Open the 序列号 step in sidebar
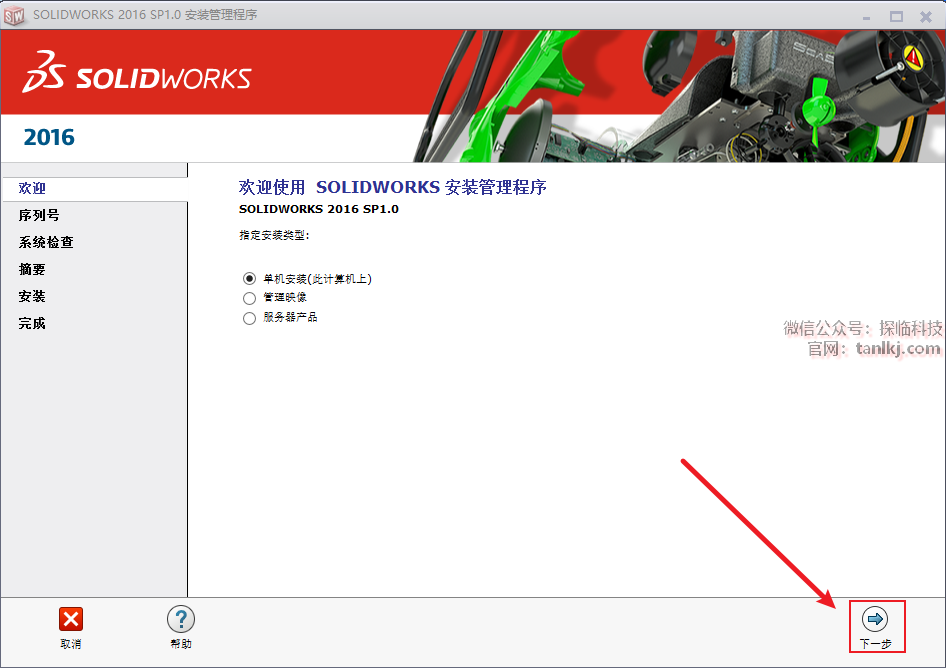The width and height of the screenshot is (946, 668). [39, 215]
